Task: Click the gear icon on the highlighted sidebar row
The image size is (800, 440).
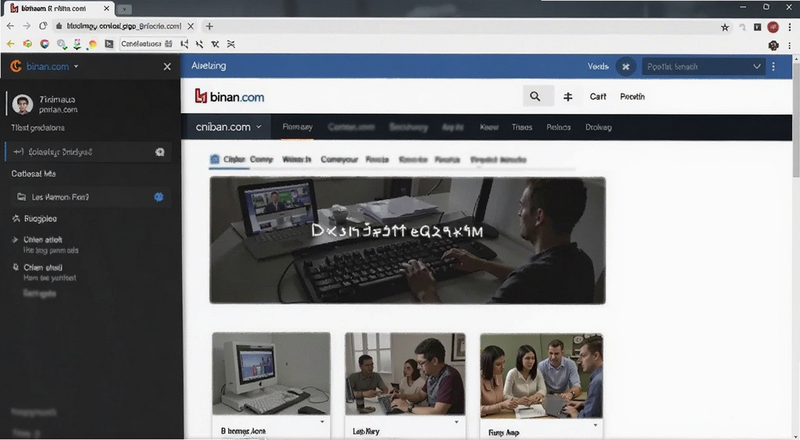Action: tap(160, 152)
